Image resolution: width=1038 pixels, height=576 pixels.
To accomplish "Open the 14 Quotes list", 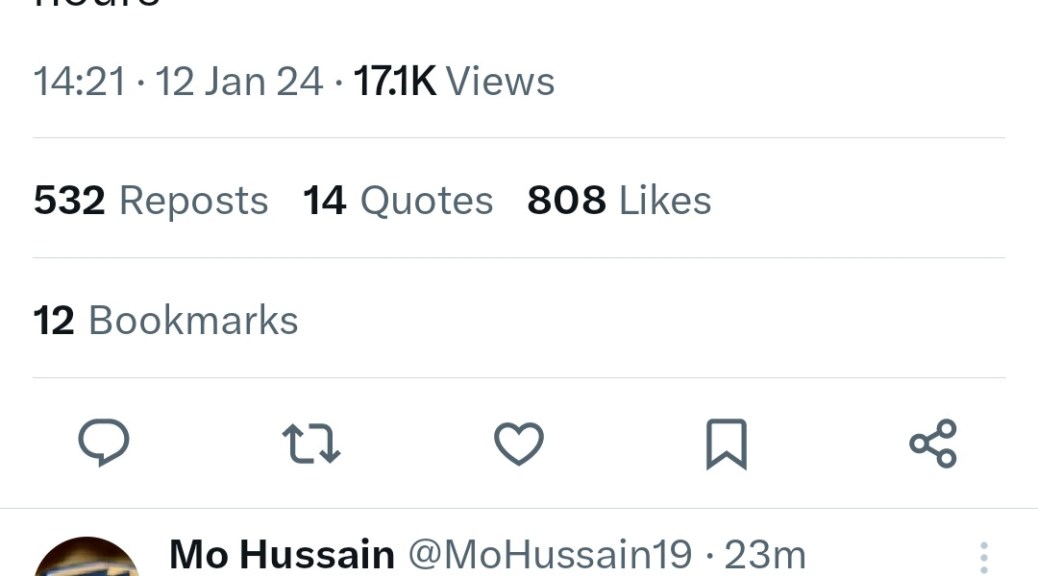I will [x=398, y=201].
